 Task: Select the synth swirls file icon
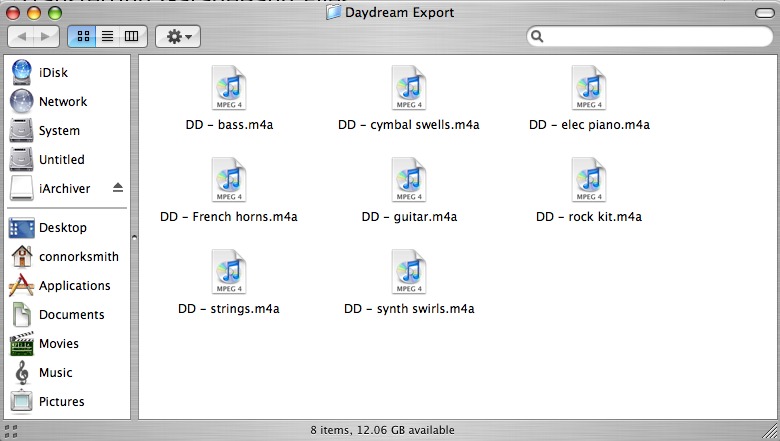click(x=409, y=272)
